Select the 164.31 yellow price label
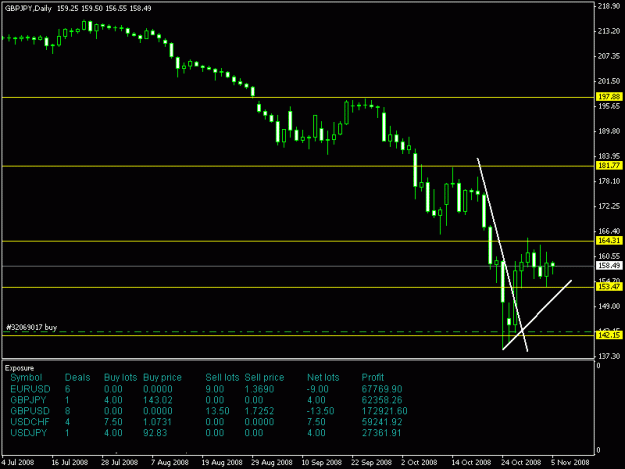This screenshot has width=625, height=469. [609, 240]
